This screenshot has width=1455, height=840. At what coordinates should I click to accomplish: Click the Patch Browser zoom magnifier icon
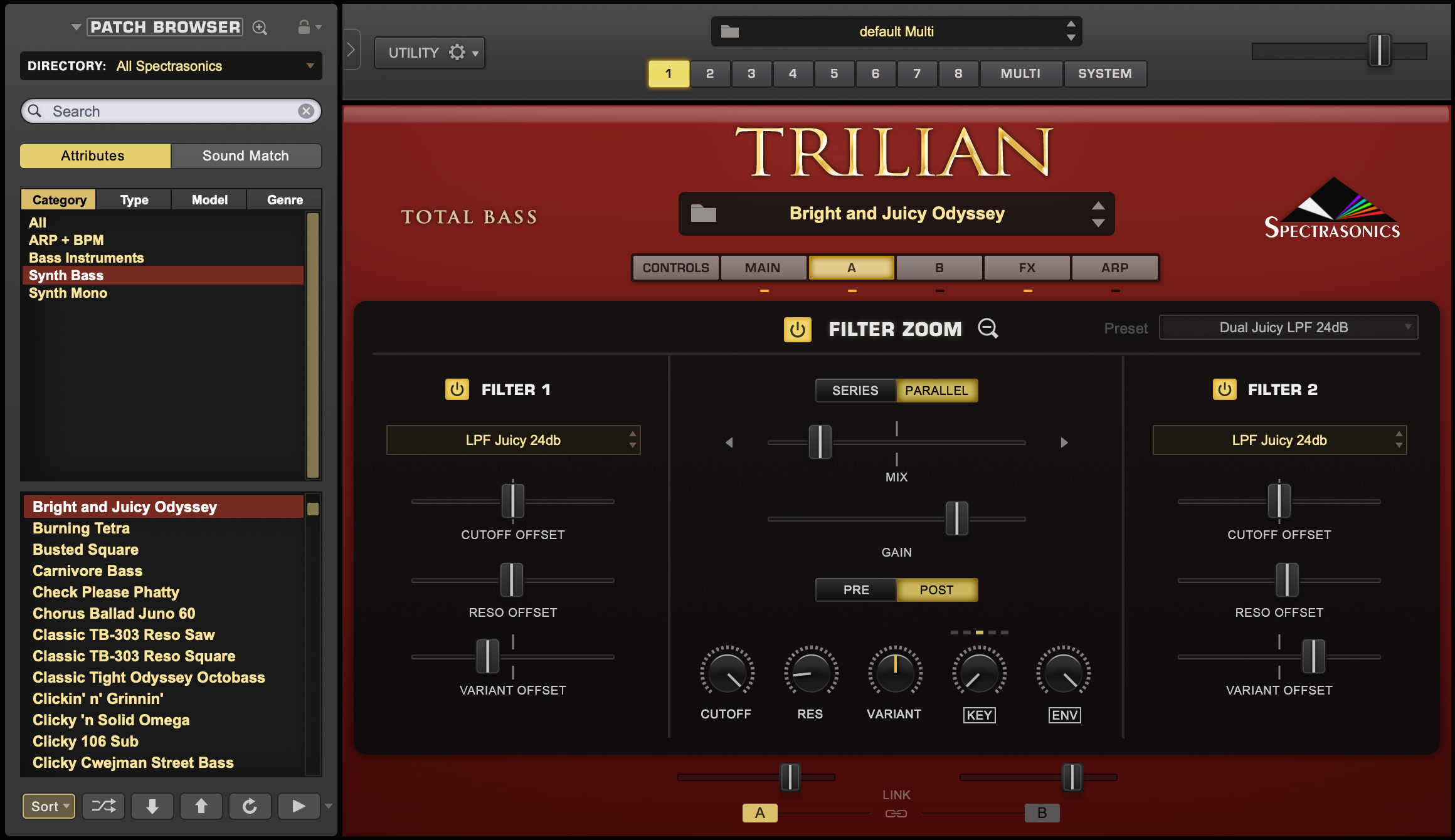click(x=260, y=28)
